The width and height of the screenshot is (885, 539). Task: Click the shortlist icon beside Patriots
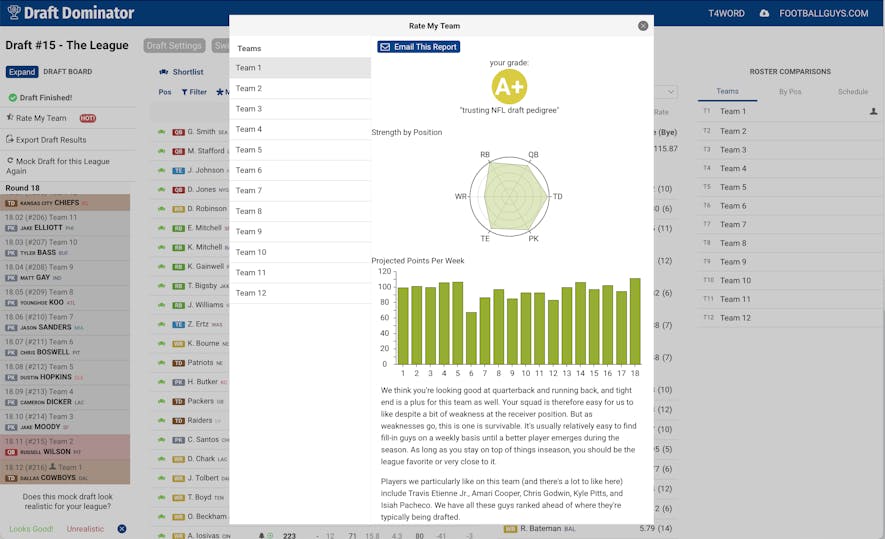click(161, 362)
